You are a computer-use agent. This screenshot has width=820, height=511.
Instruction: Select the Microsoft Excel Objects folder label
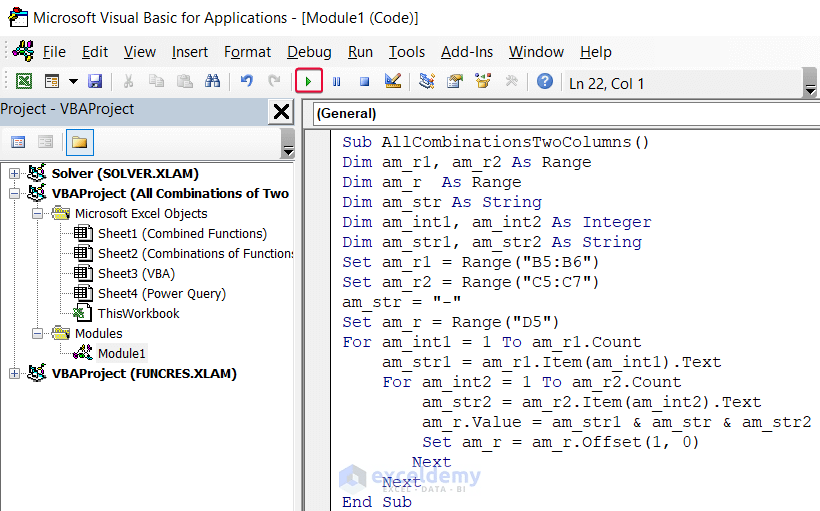[141, 213]
